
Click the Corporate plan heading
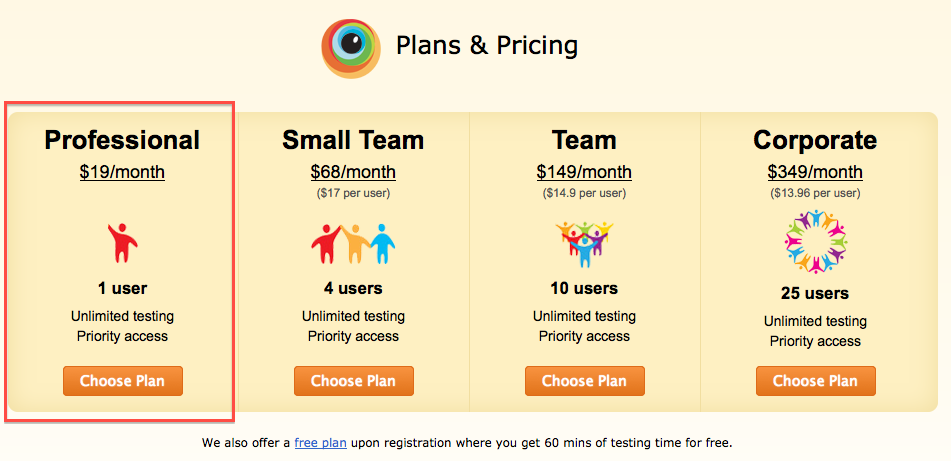click(x=815, y=140)
